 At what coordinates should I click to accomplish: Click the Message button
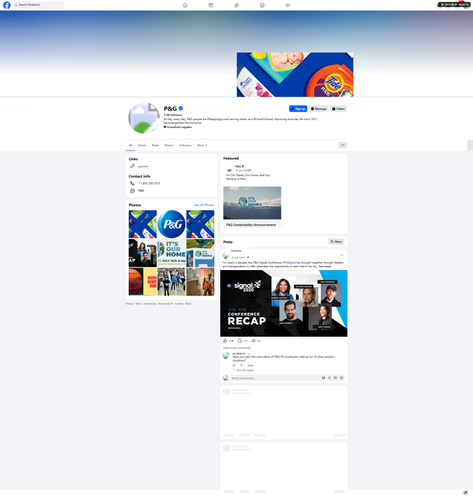(319, 109)
